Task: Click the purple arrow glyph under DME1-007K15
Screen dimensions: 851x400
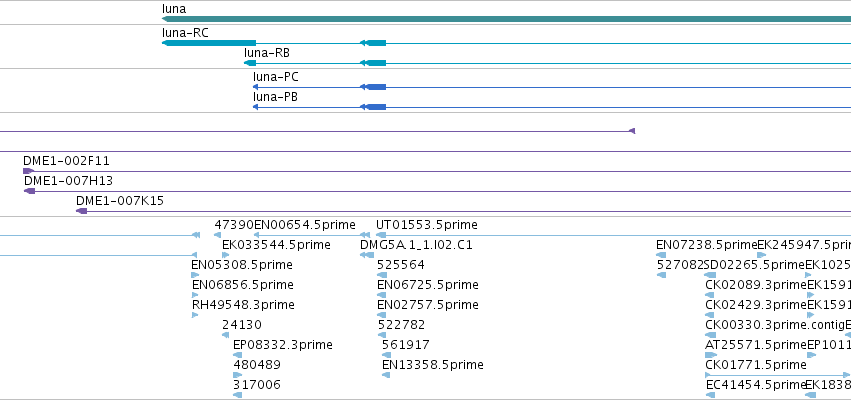Action: pos(81,211)
